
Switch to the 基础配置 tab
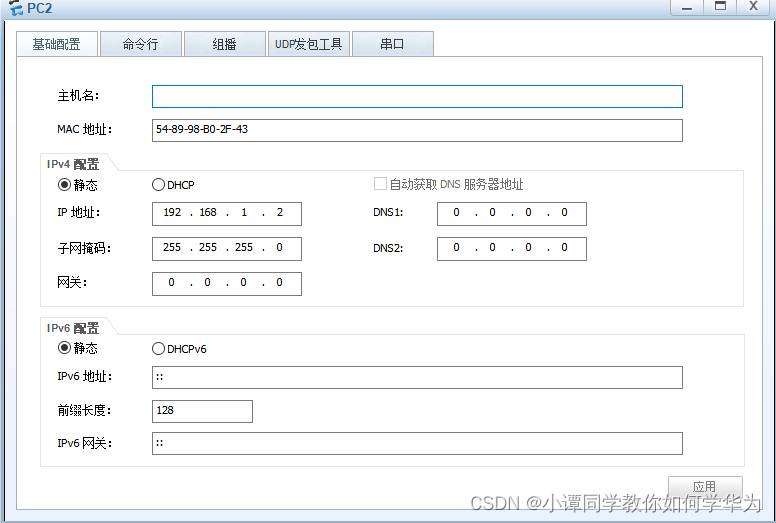pos(57,44)
